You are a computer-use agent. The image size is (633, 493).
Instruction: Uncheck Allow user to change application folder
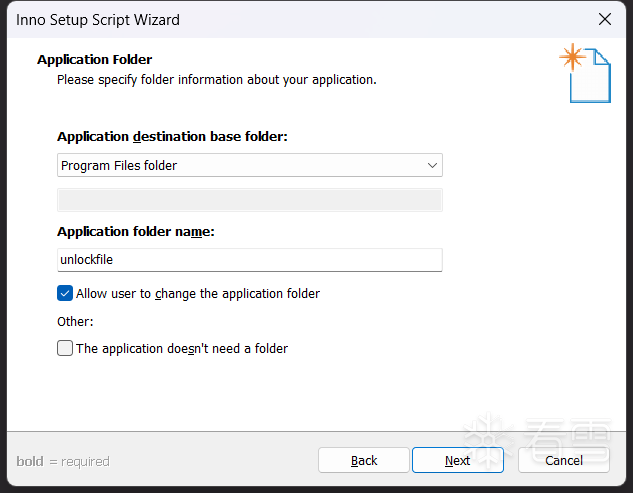[x=66, y=293]
